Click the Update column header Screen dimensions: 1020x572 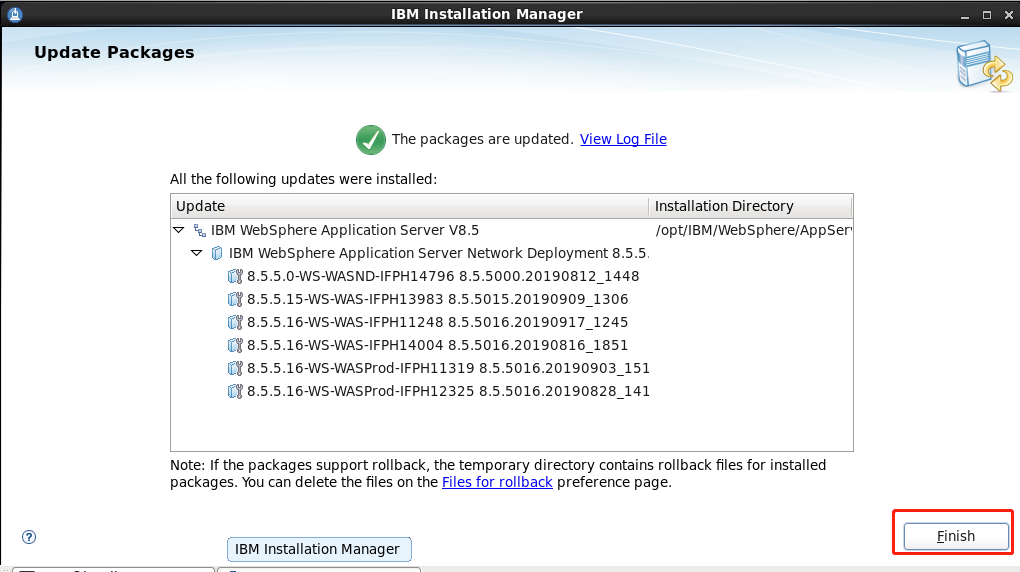[410, 206]
